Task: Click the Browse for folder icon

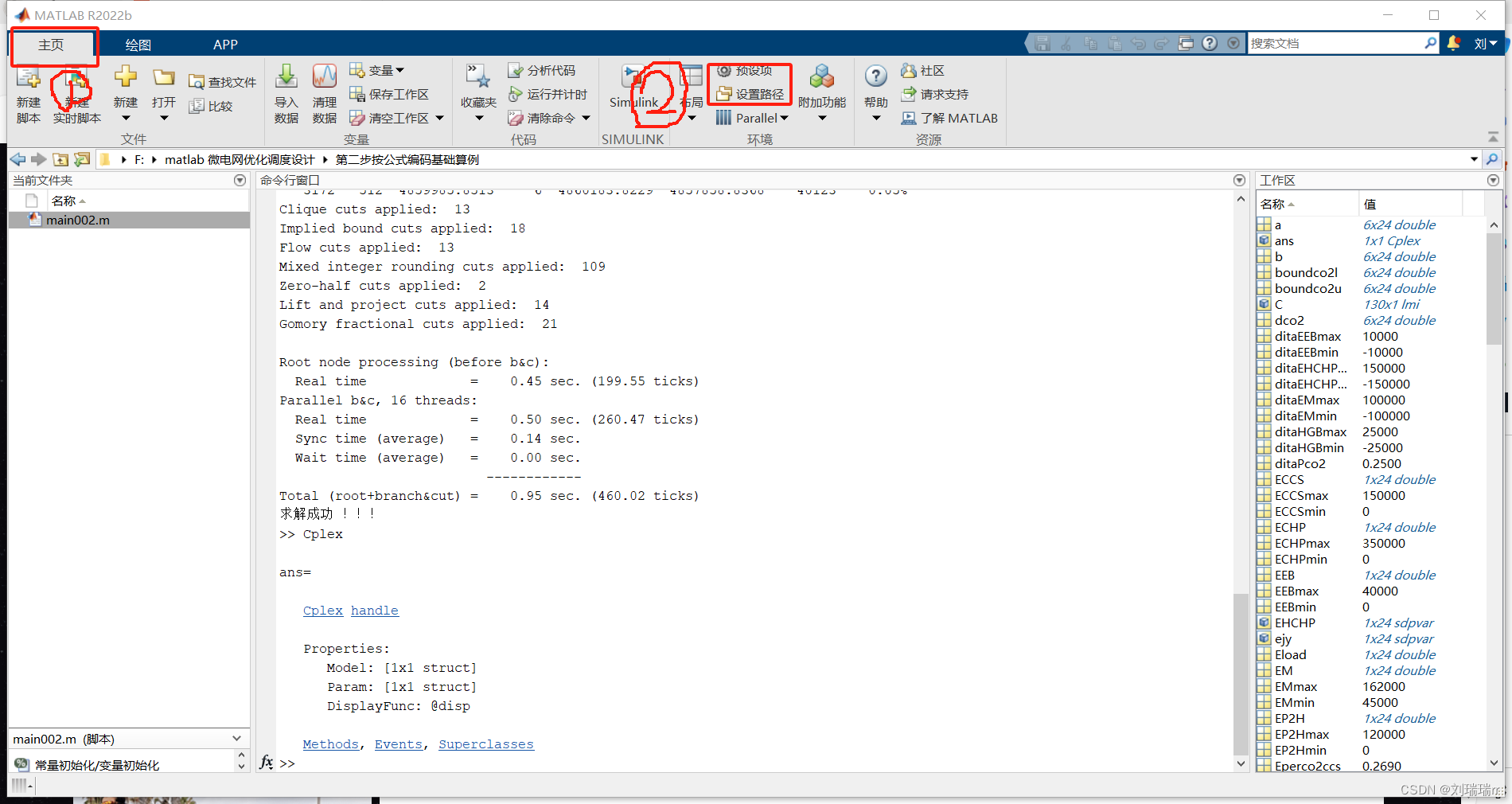Action: coord(82,159)
